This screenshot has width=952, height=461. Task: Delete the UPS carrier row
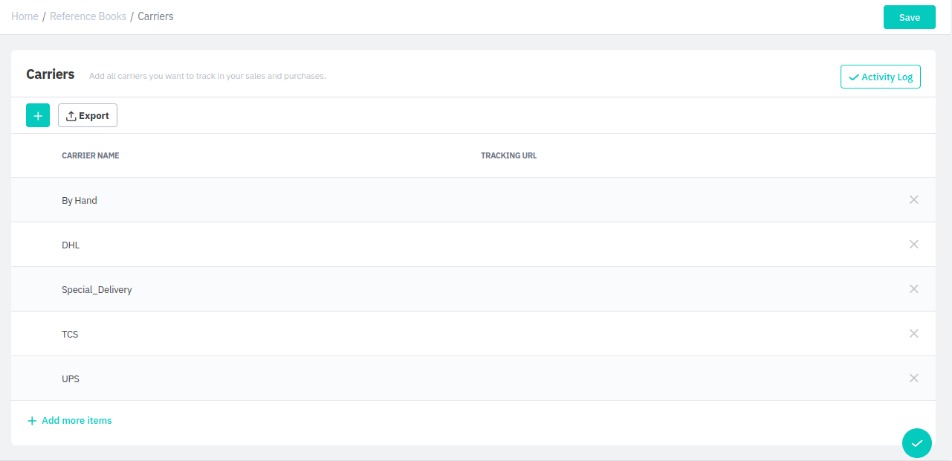click(x=913, y=378)
